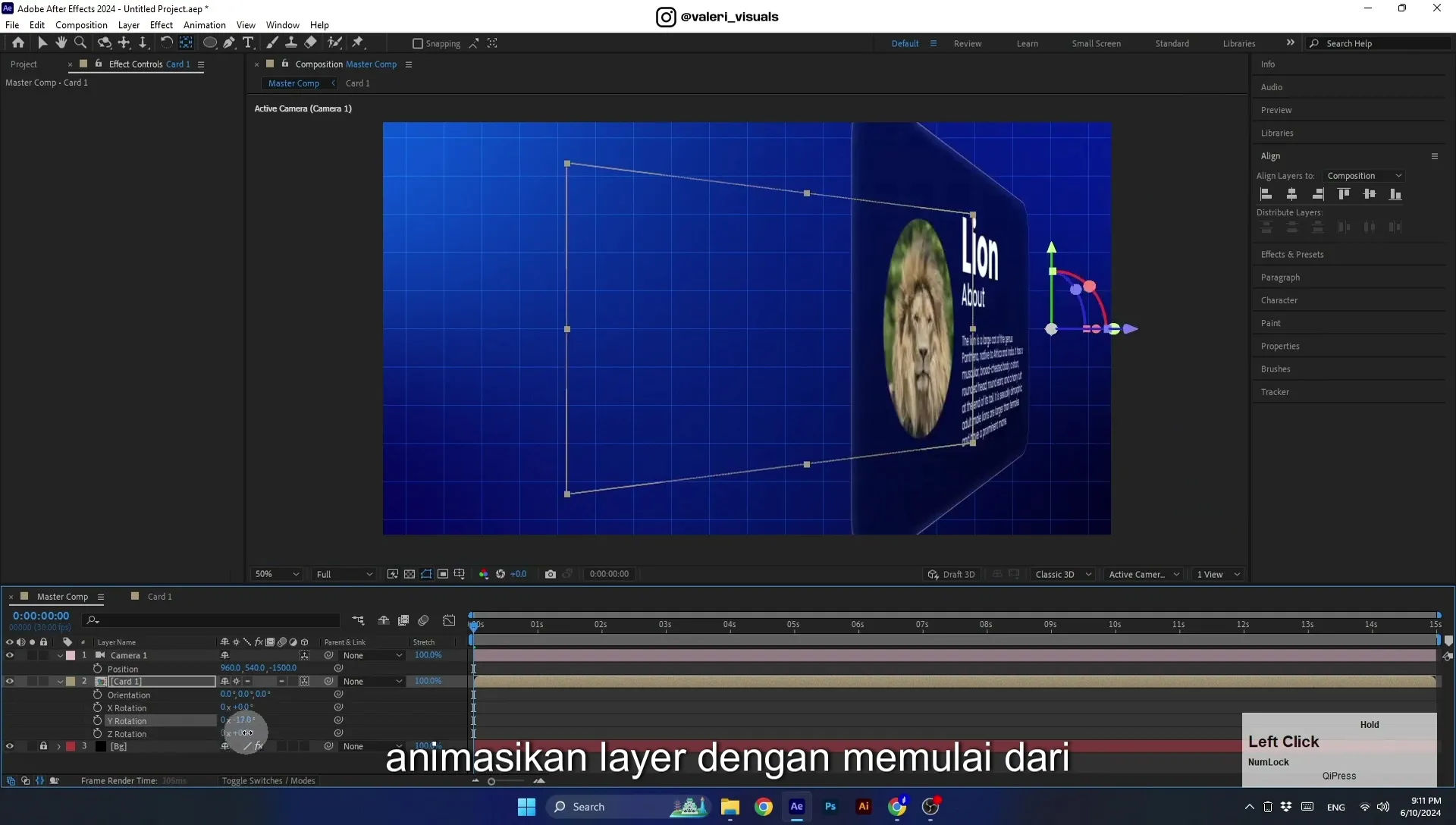Enable the Snapping checkbox
The height and width of the screenshot is (825, 1456).
(417, 44)
